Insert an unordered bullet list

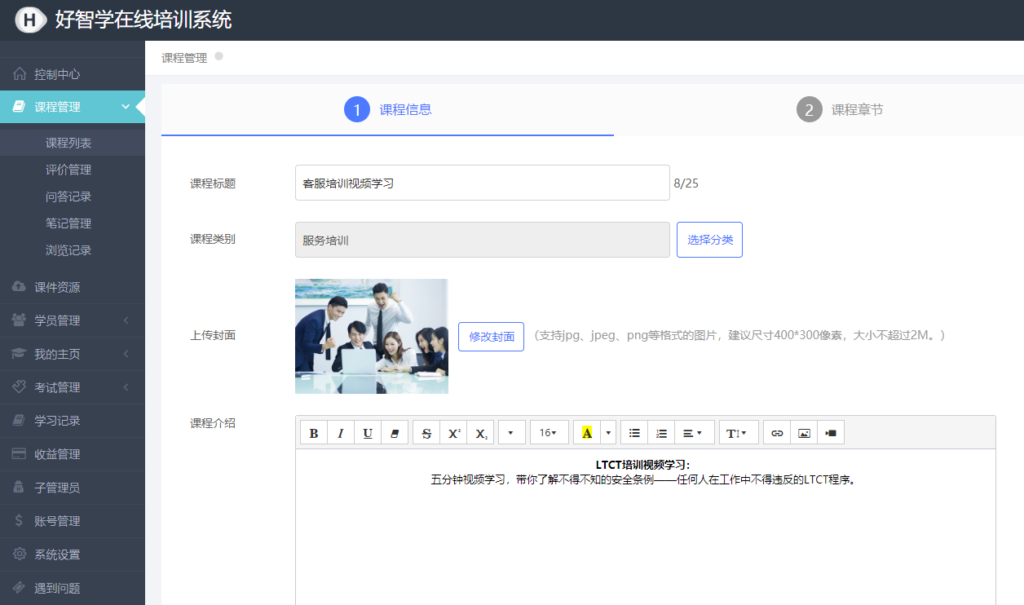(634, 433)
